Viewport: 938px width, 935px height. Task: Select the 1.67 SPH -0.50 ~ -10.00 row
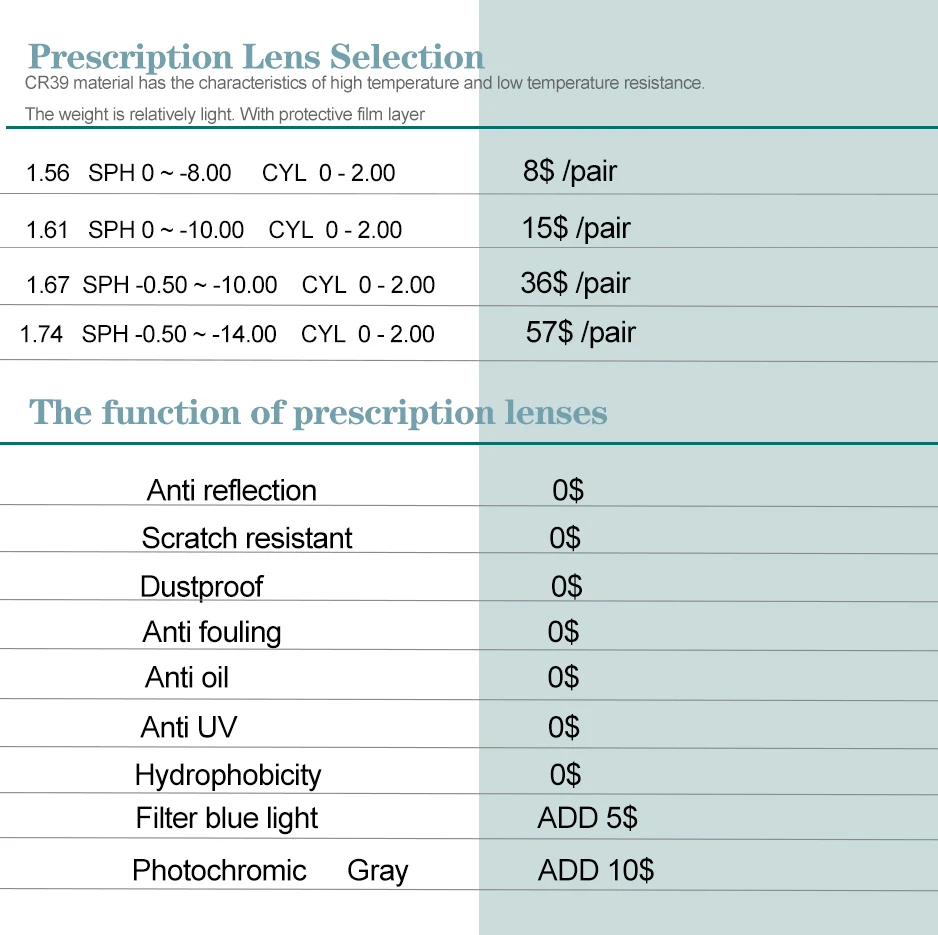[231, 285]
